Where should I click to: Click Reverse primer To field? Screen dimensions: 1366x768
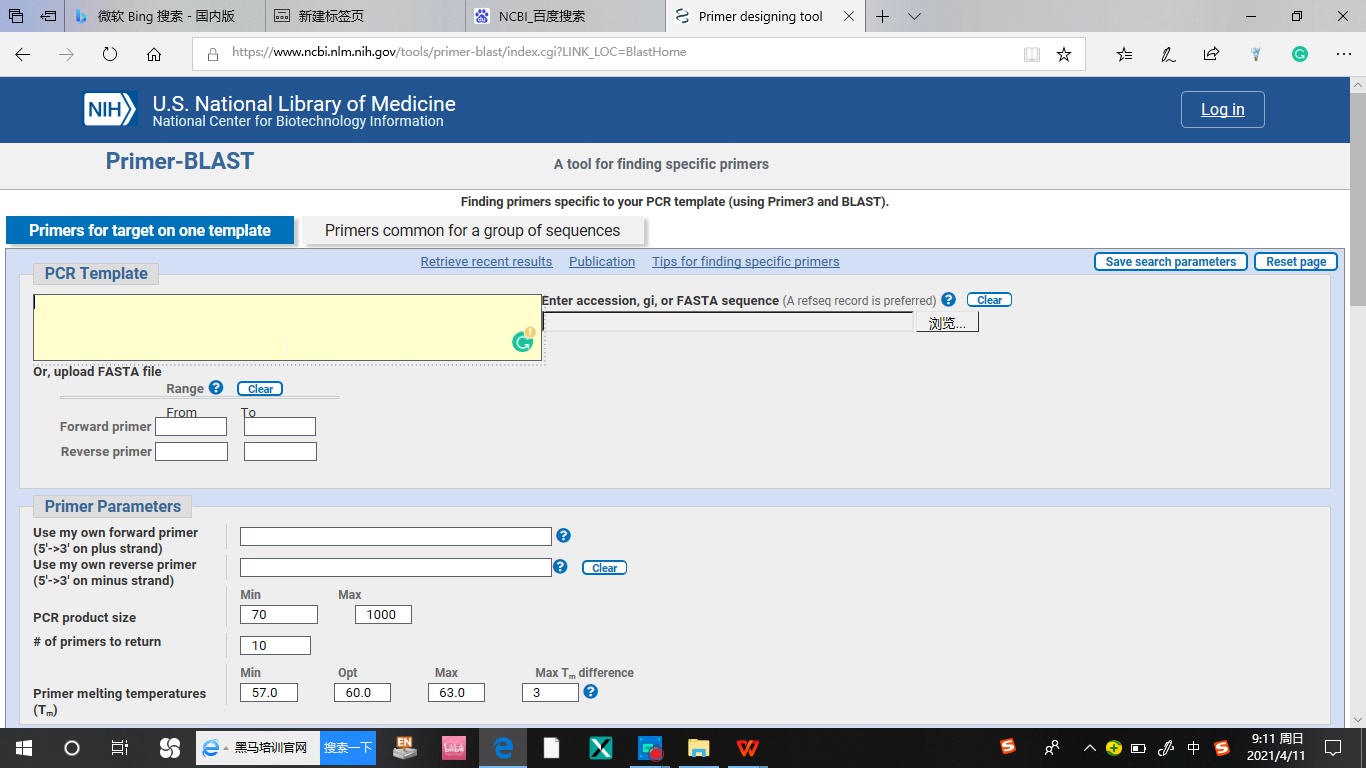[x=280, y=452]
